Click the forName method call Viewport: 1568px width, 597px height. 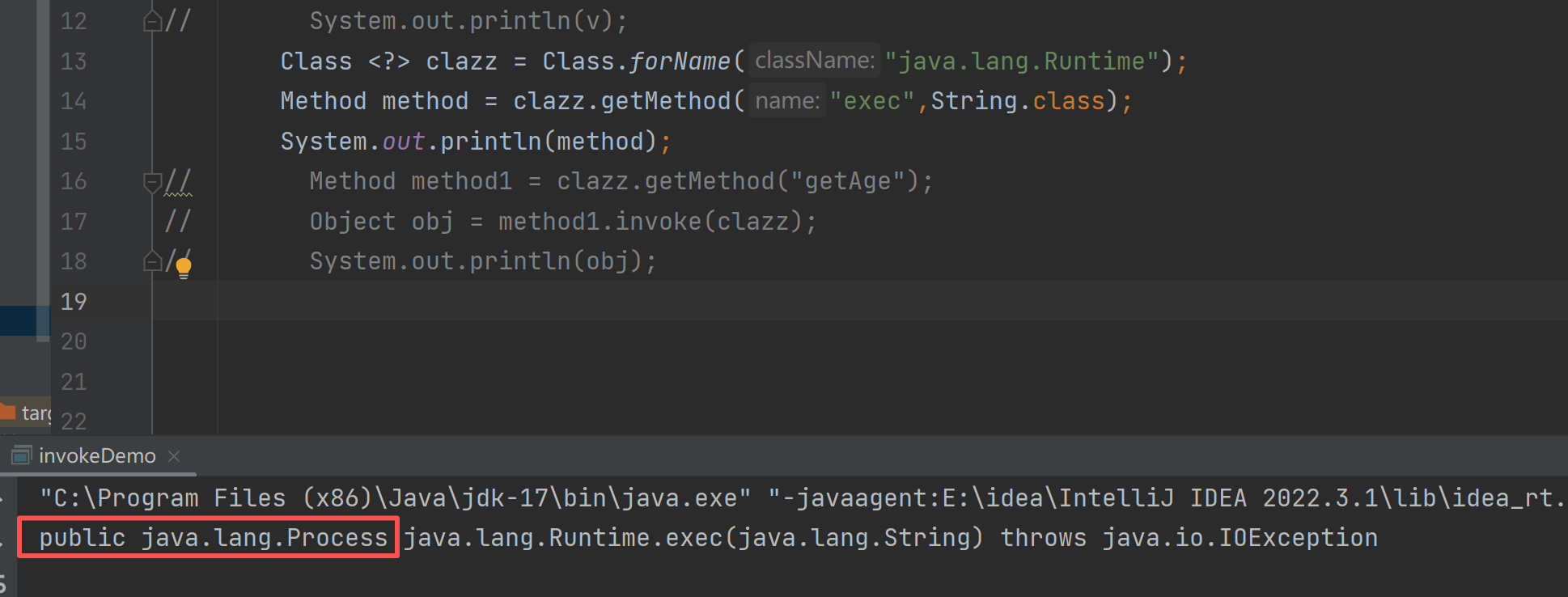coord(680,61)
